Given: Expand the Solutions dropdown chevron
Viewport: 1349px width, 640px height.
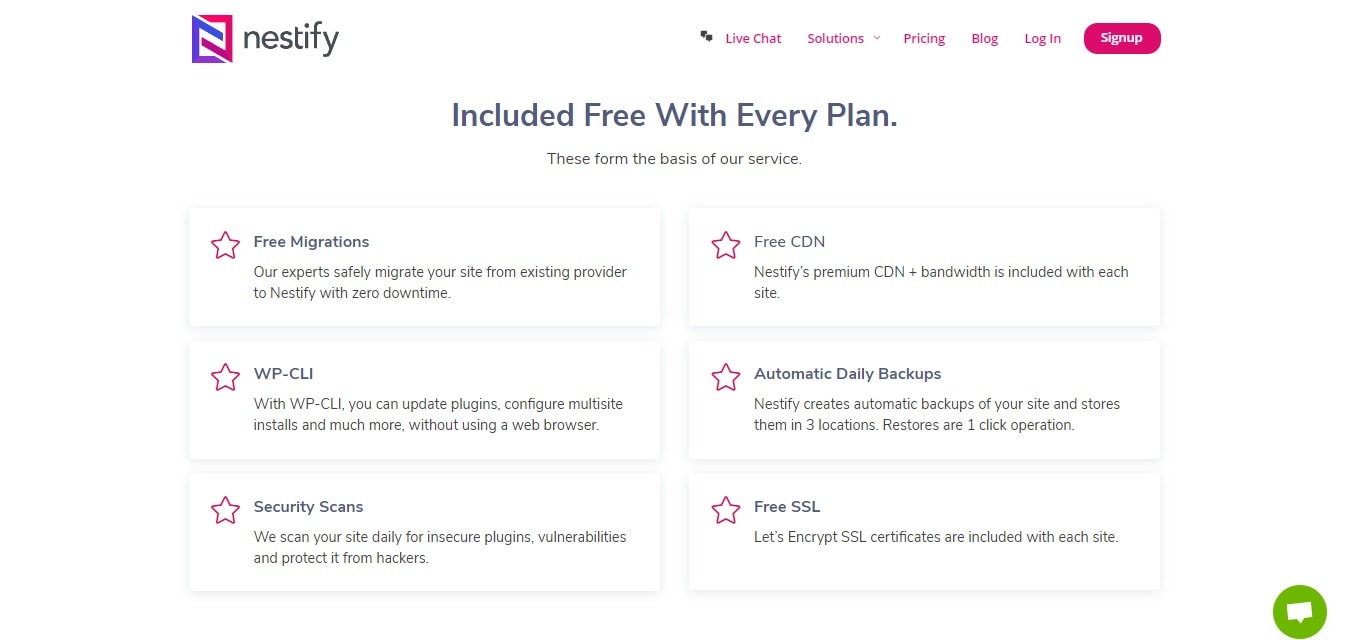Looking at the screenshot, I should click(x=877, y=38).
